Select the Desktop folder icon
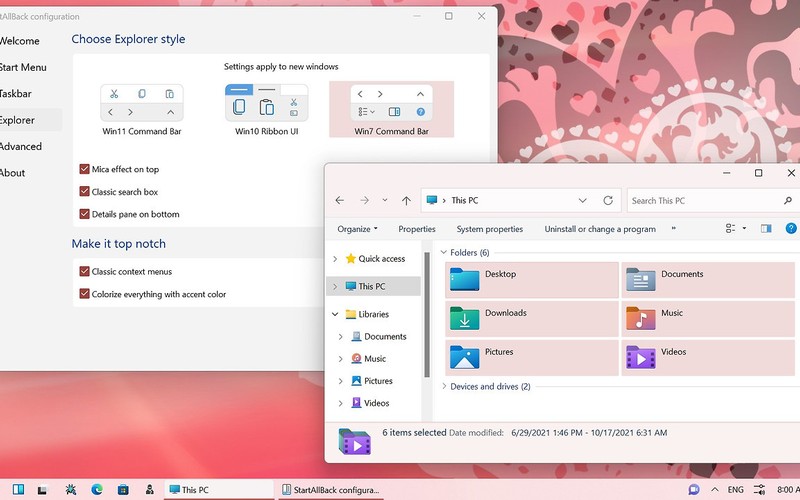Image resolution: width=800 pixels, height=500 pixels. pyautogui.click(x=464, y=280)
